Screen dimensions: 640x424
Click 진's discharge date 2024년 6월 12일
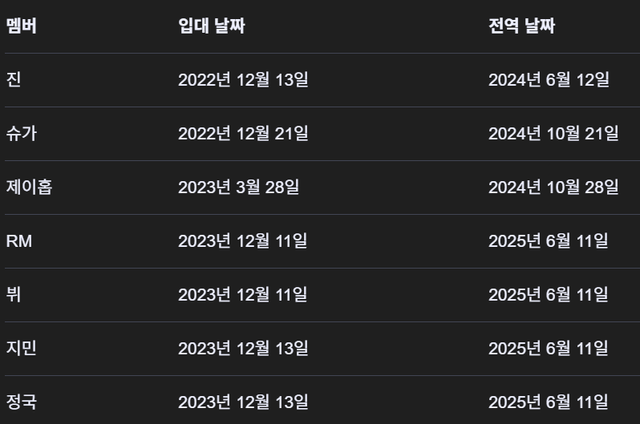coord(549,80)
